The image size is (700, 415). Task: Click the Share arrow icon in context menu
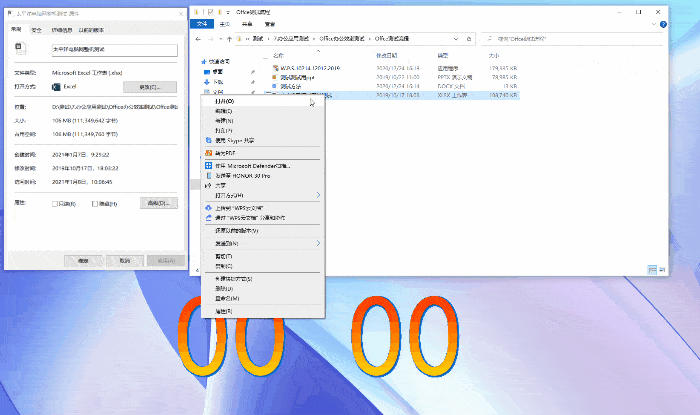[208, 185]
